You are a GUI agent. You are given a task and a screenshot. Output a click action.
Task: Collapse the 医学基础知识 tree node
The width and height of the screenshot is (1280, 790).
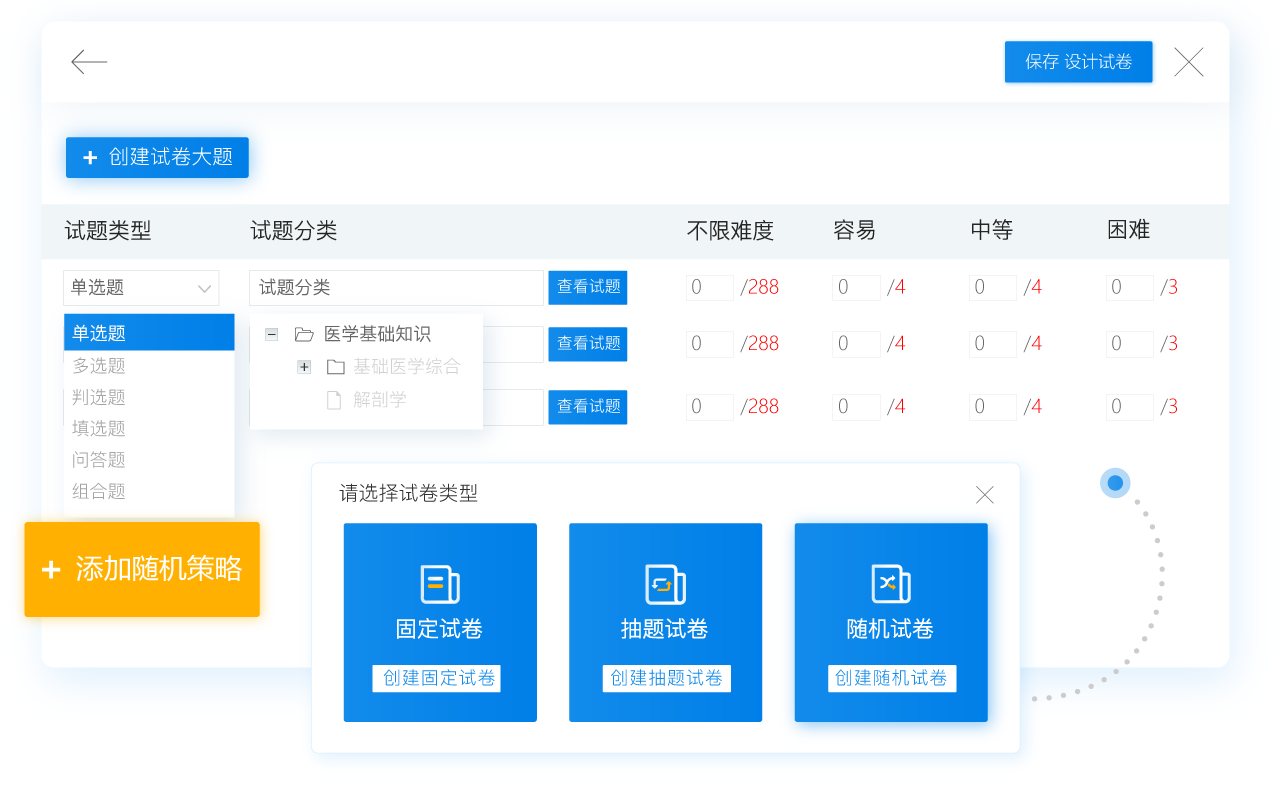point(271,334)
